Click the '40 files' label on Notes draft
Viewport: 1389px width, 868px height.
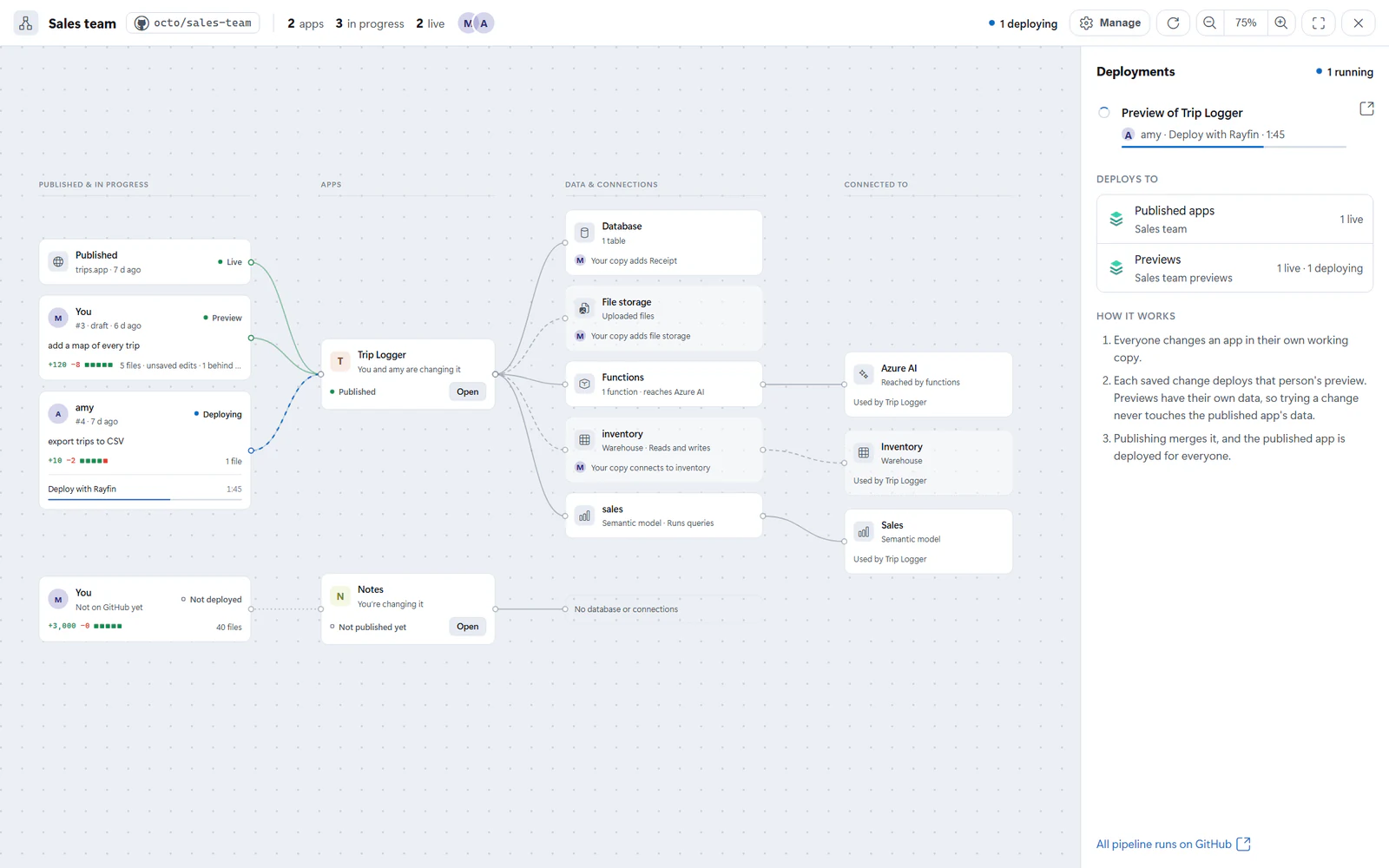229,627
